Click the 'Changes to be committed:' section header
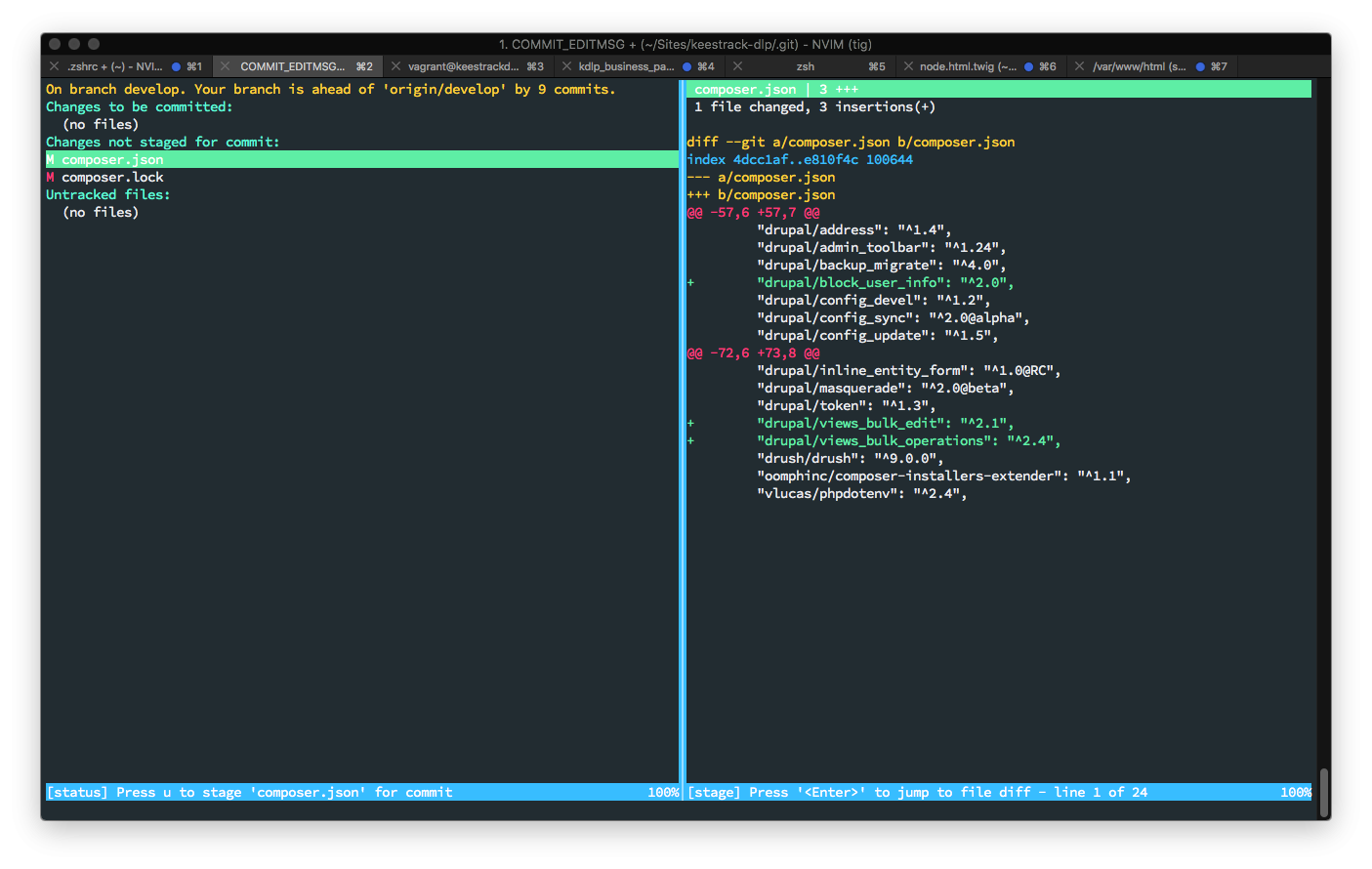 [140, 106]
